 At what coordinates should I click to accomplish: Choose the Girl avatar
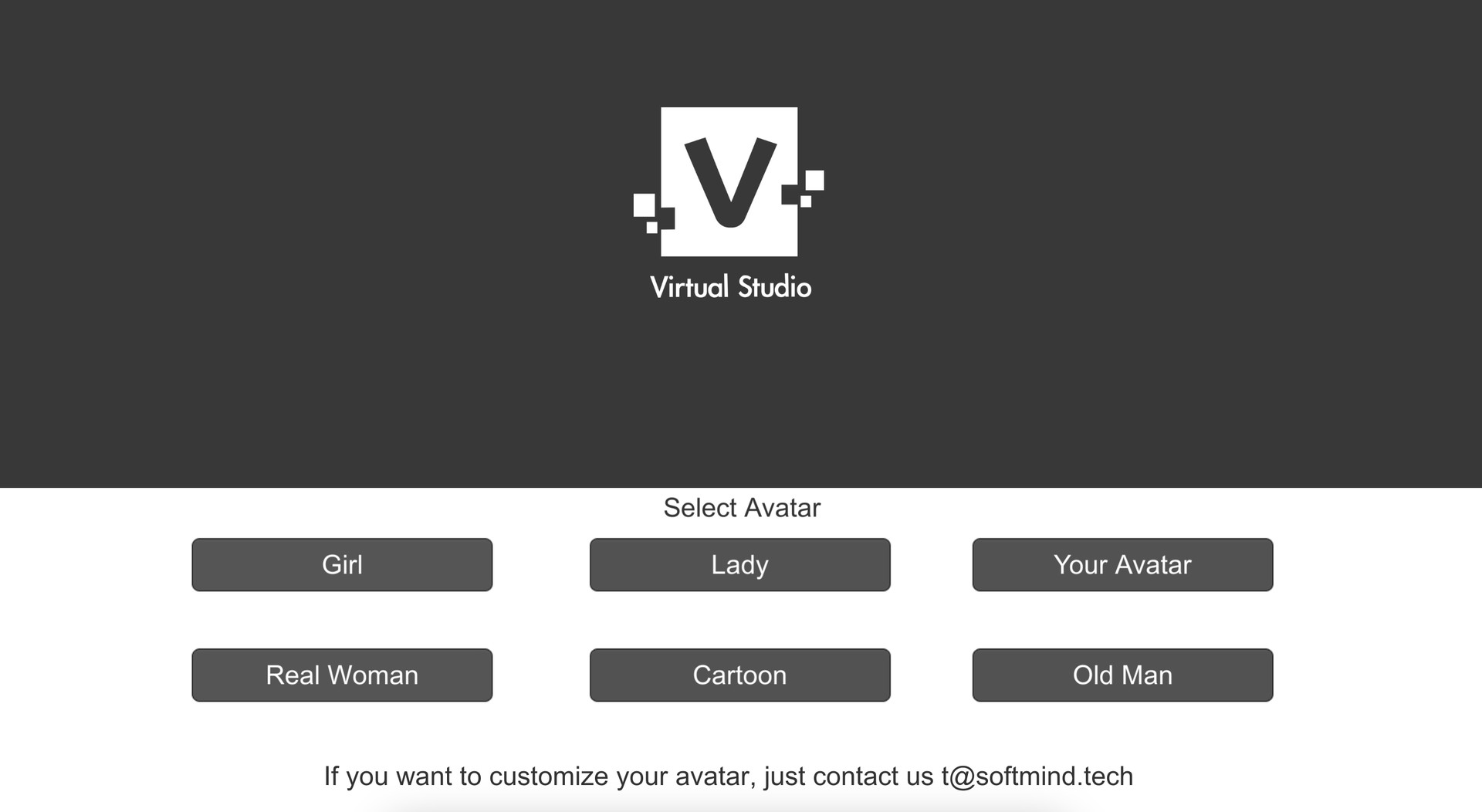click(x=342, y=565)
